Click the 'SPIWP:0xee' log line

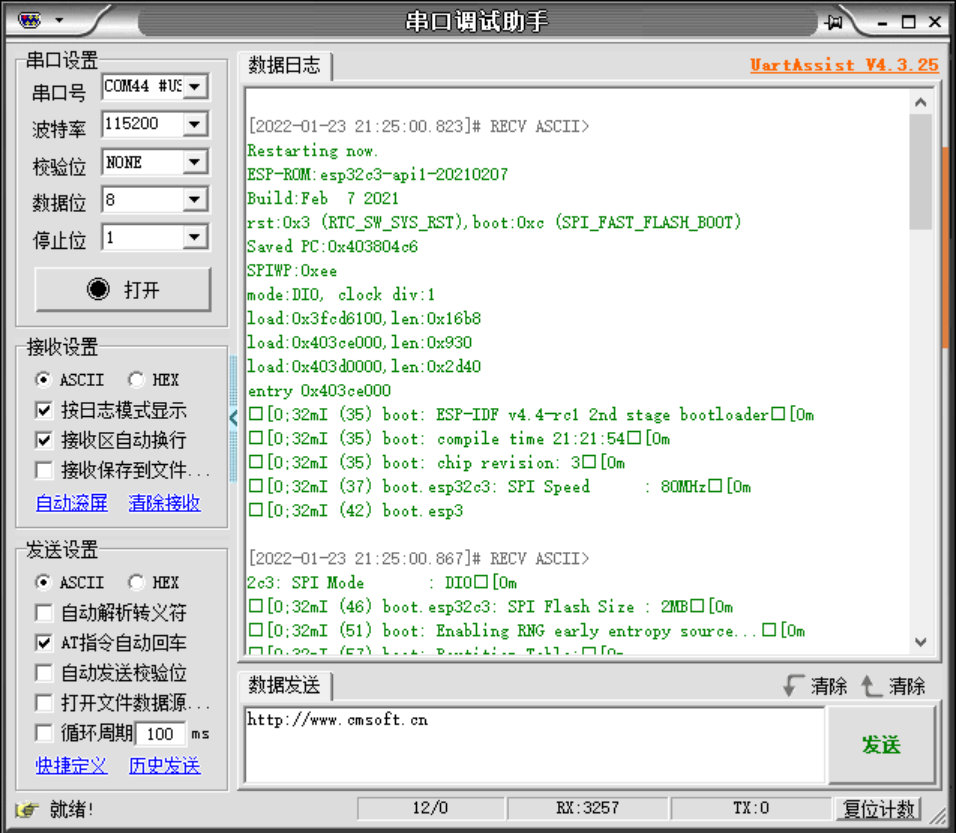click(x=291, y=271)
